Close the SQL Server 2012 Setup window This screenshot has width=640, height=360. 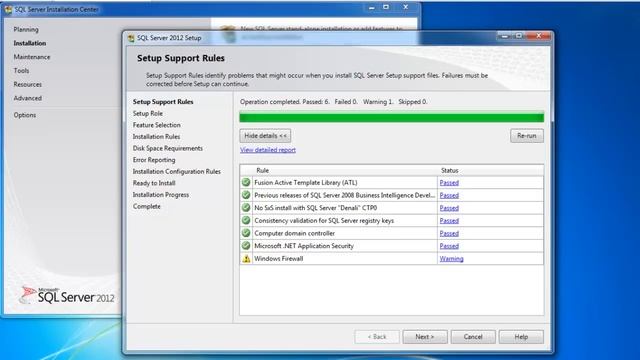539,36
